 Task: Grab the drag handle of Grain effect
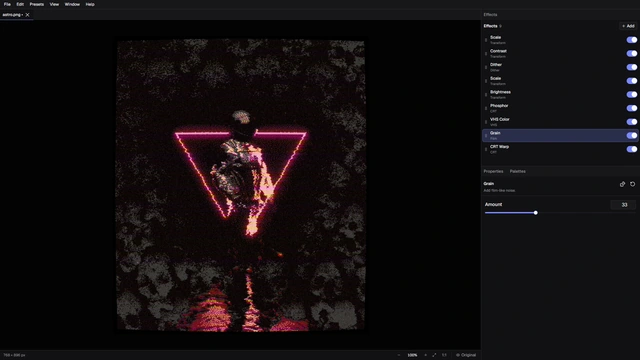click(486, 136)
